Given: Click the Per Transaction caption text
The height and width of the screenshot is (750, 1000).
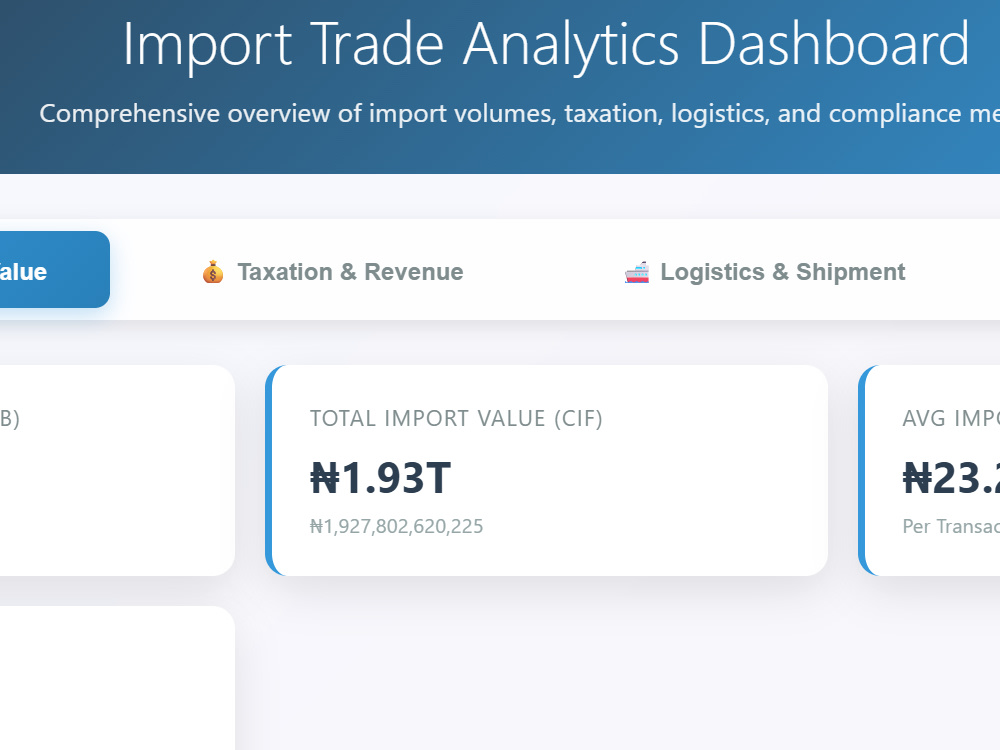Looking at the screenshot, I should 951,526.
